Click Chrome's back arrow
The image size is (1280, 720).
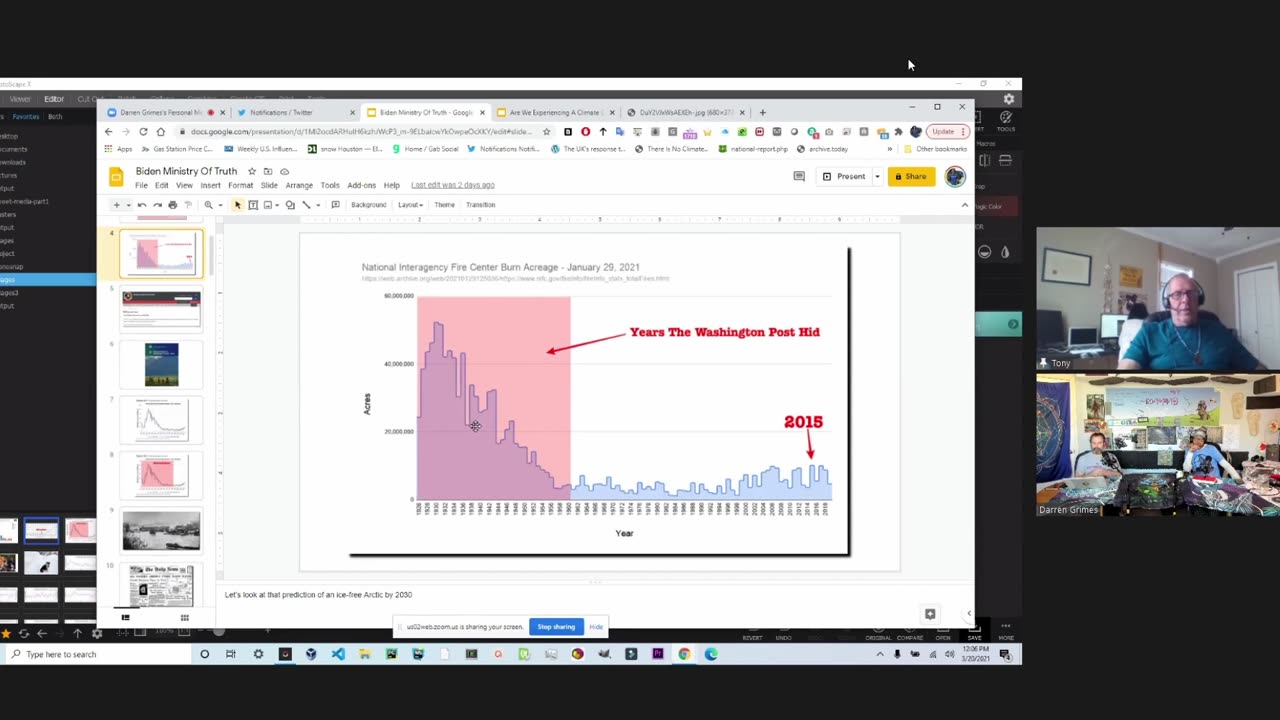tap(108, 131)
